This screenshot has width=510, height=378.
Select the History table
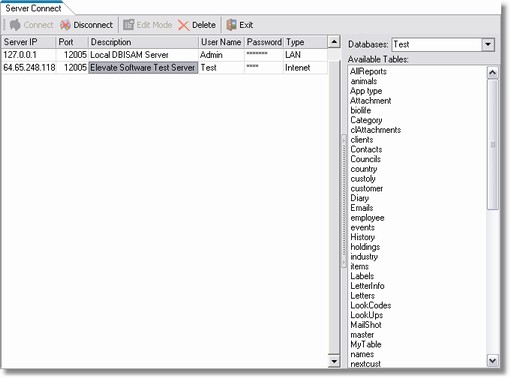[363, 237]
